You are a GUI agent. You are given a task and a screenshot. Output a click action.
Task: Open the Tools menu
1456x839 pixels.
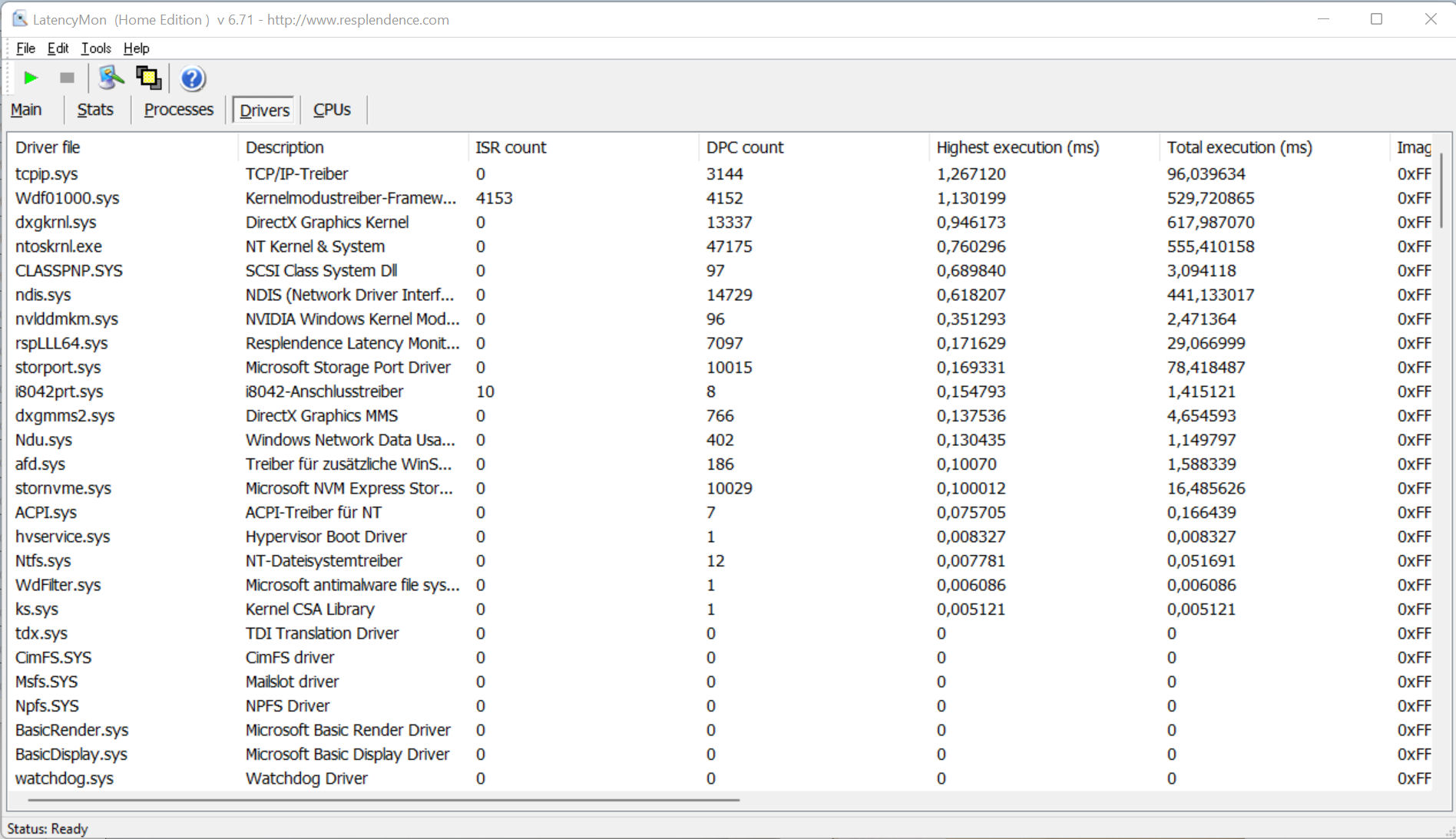96,48
